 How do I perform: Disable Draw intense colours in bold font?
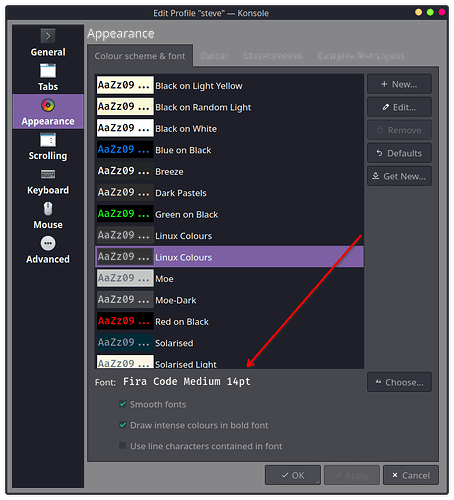pos(123,425)
